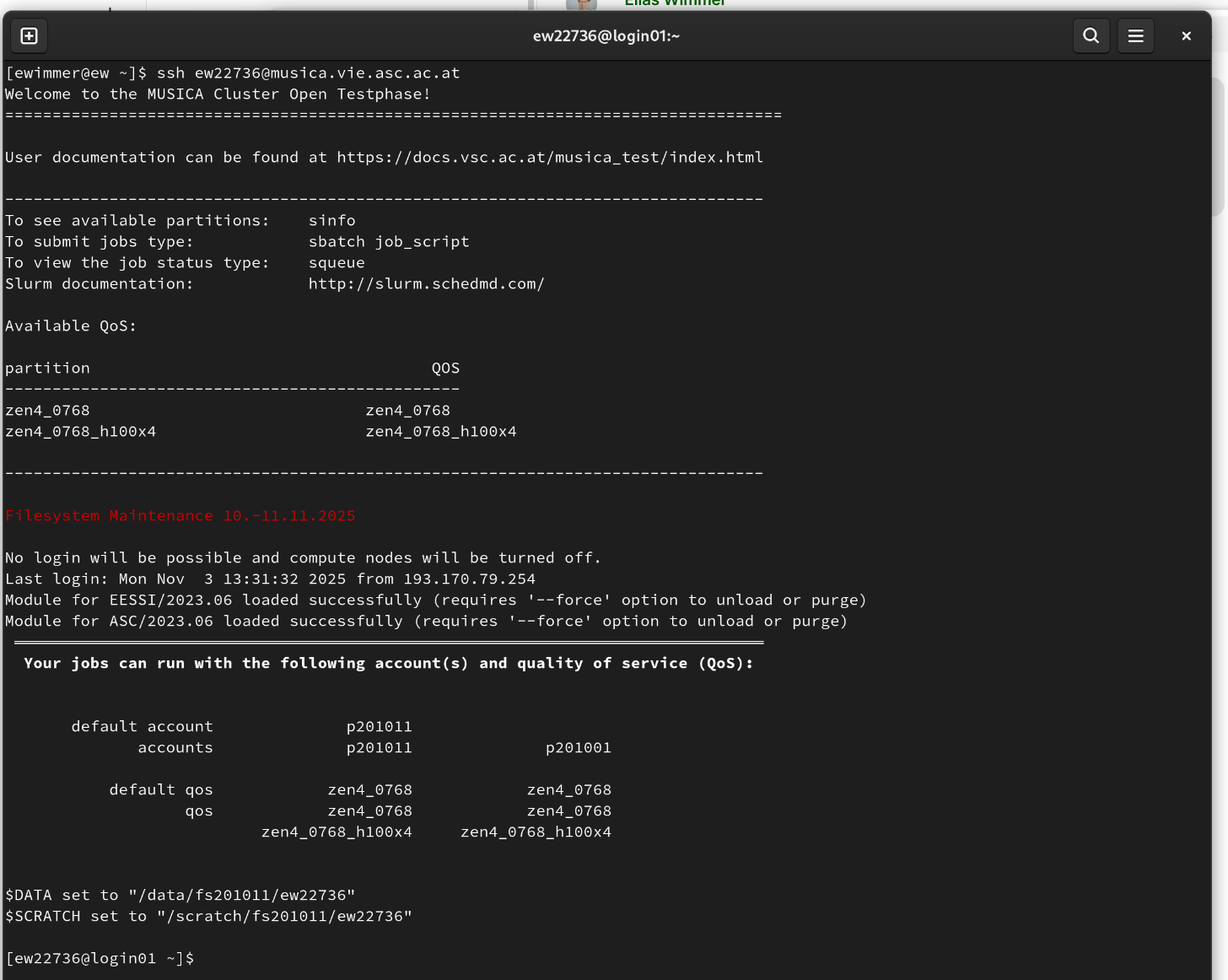Click the Elias Wimmer name behind terminal
The image size is (1228, 980).
point(675,3)
